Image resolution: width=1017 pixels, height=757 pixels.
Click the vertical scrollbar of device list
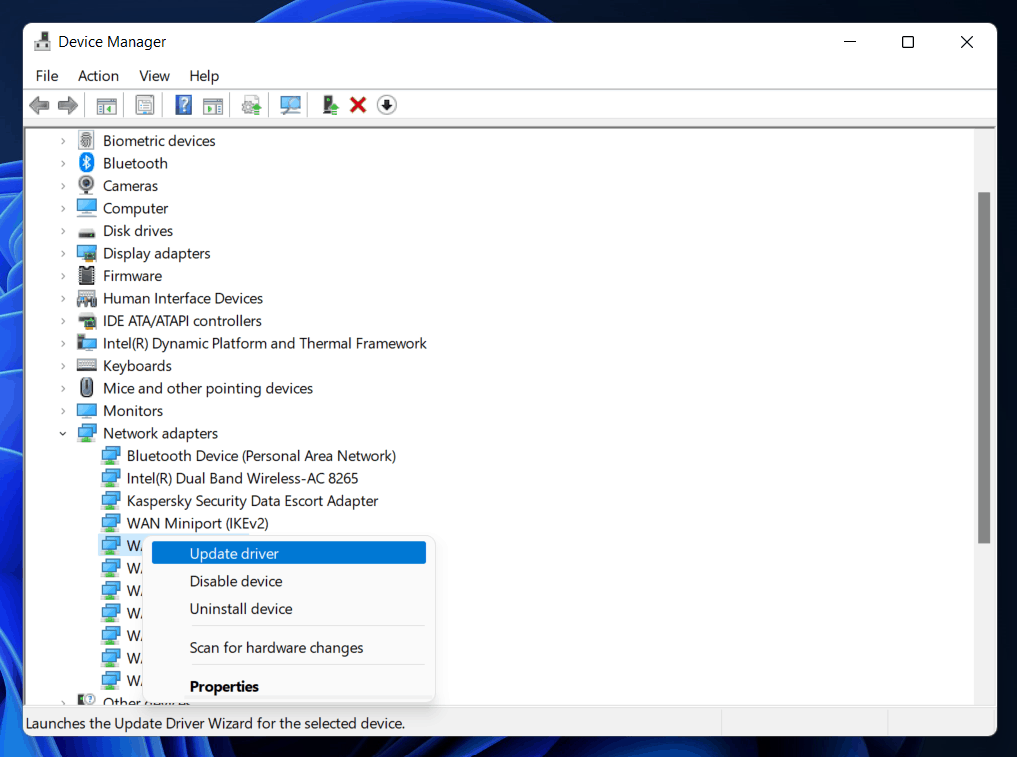tap(984, 368)
